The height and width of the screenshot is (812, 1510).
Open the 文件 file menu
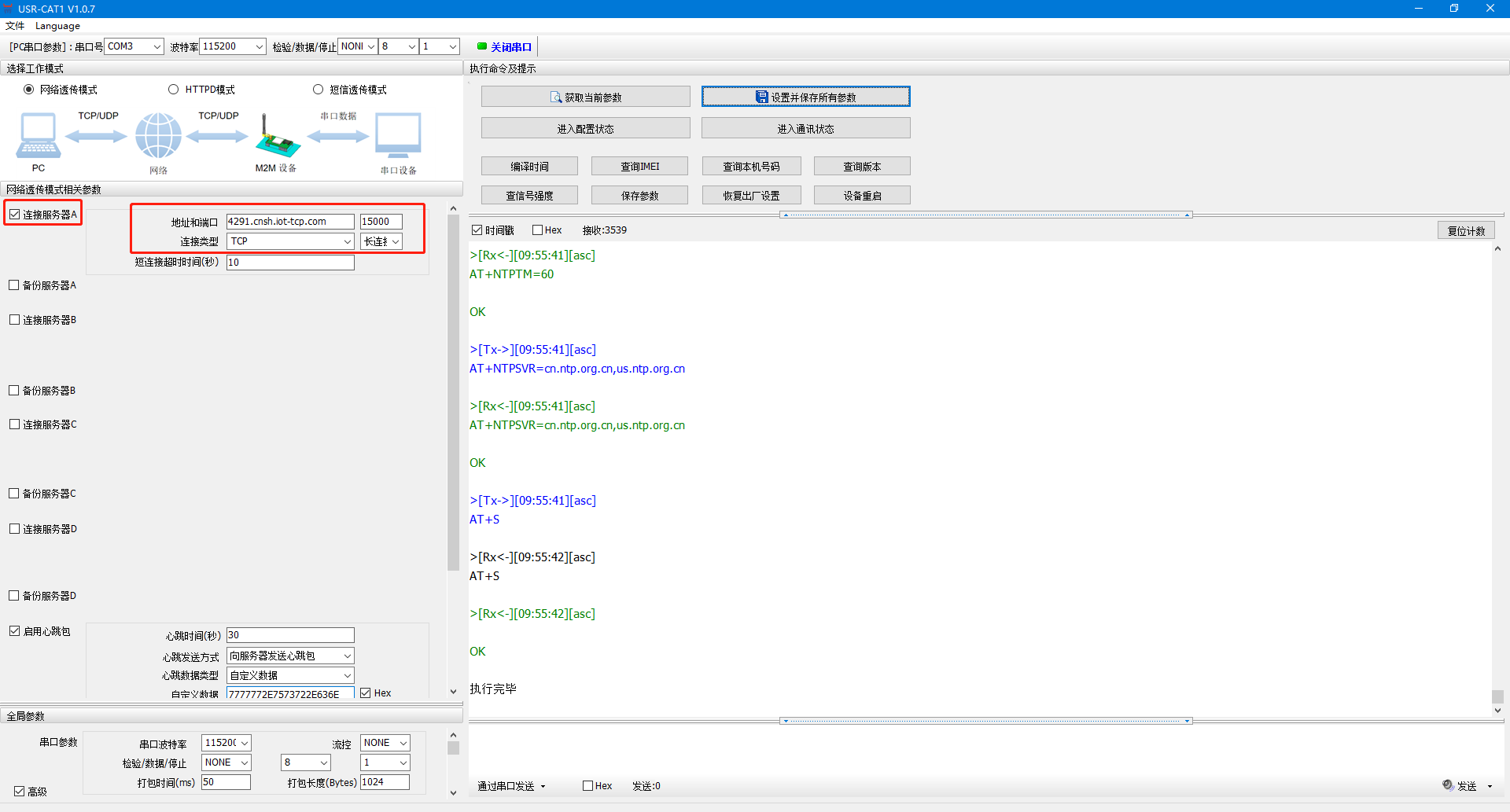point(15,26)
